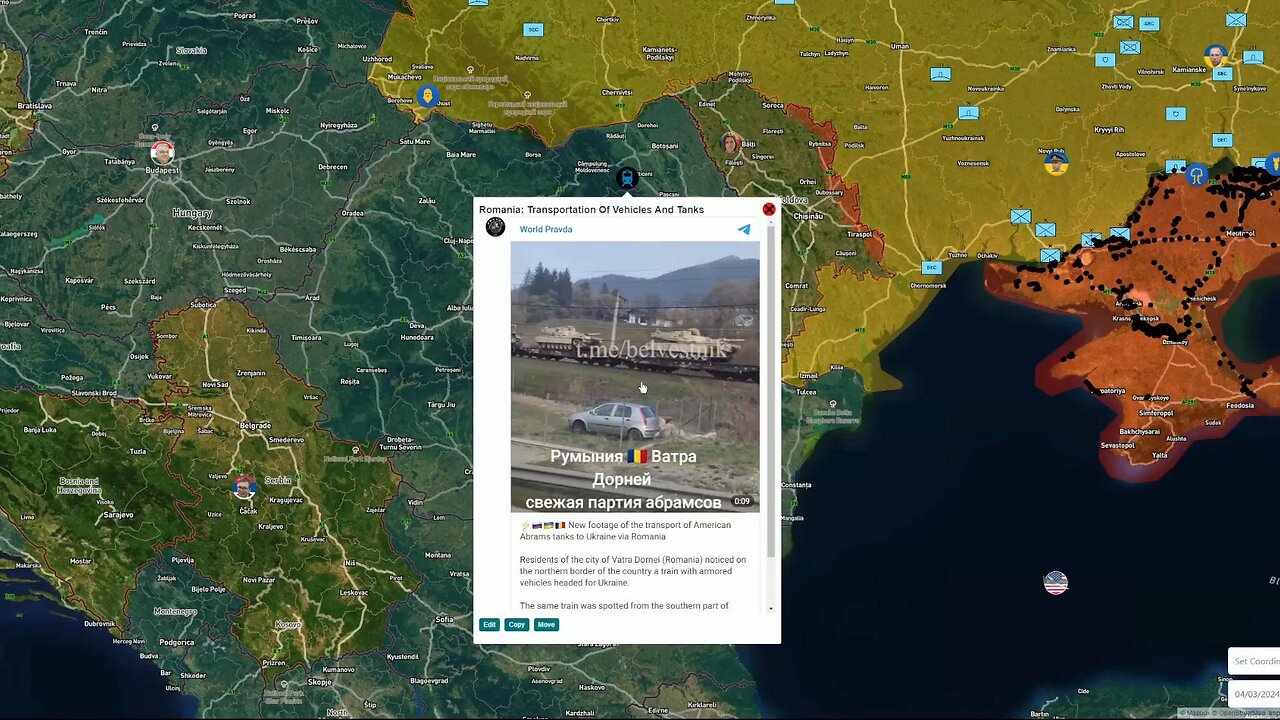Click the 0:09 video duration badge
The height and width of the screenshot is (720, 1280).
pos(742,501)
